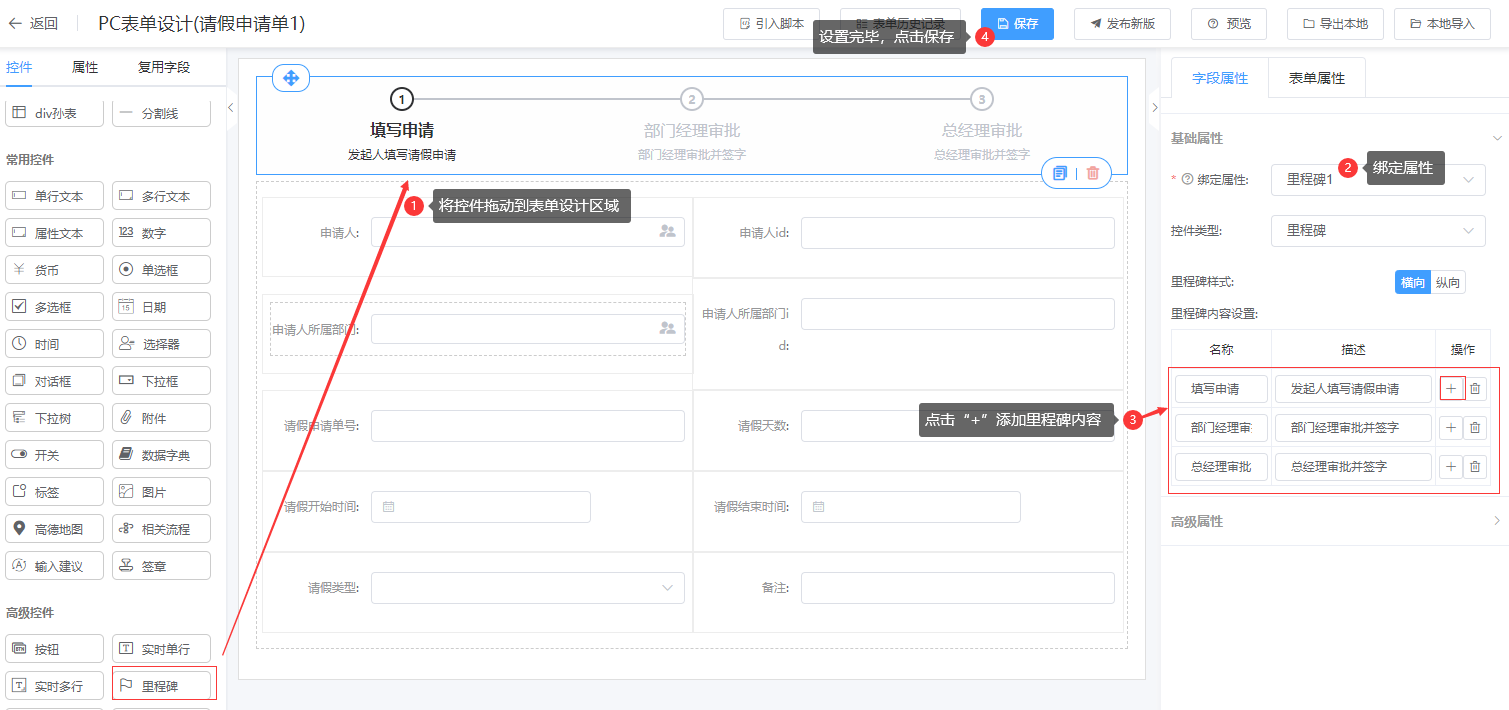
Task: Select the 图片 control
Action: pyautogui.click(x=161, y=492)
